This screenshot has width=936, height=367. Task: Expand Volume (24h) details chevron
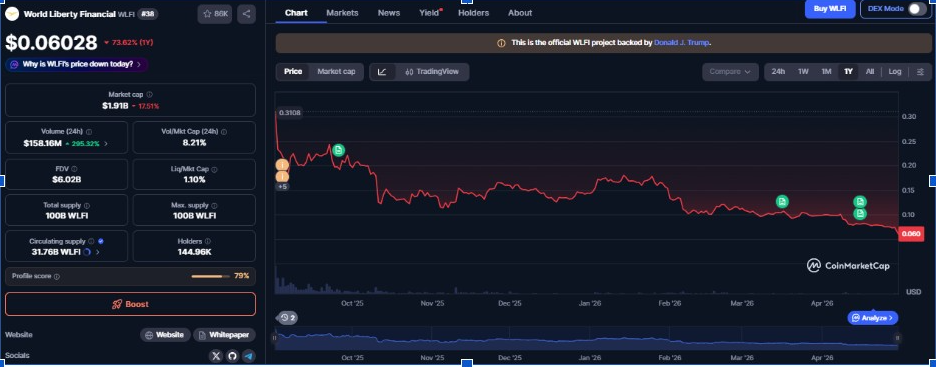tap(106, 143)
